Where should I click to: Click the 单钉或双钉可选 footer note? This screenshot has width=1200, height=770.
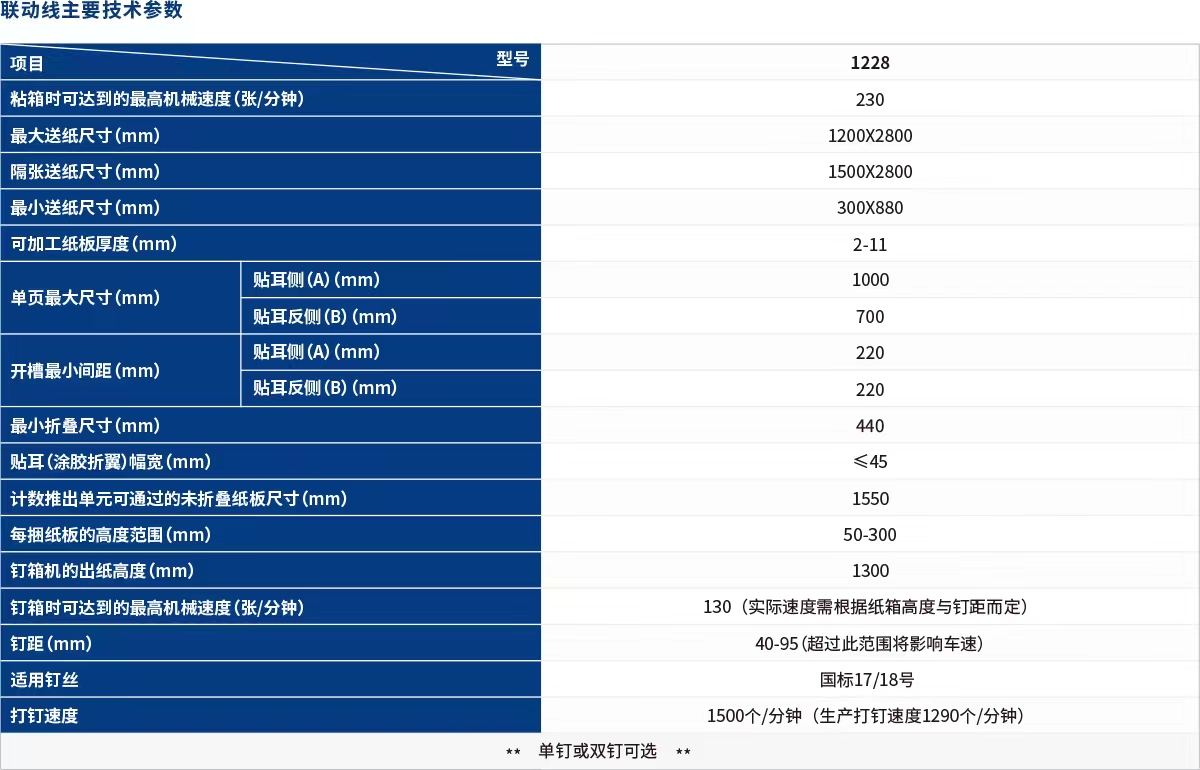coord(598,751)
